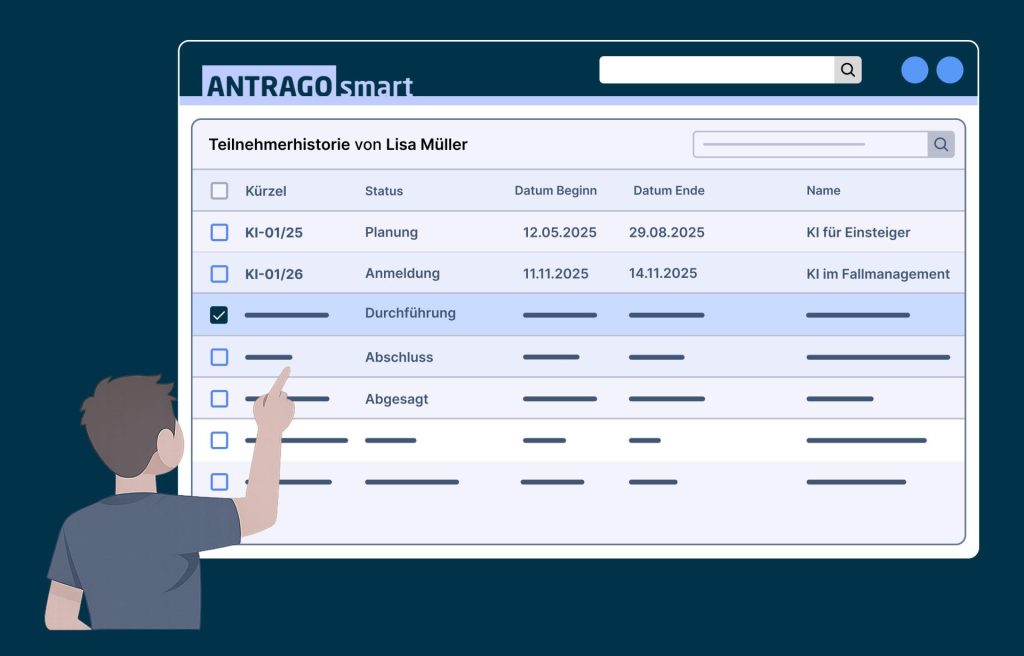Click the second blue circle button at top right
Screen dimensions: 1024x656
tap(949, 70)
